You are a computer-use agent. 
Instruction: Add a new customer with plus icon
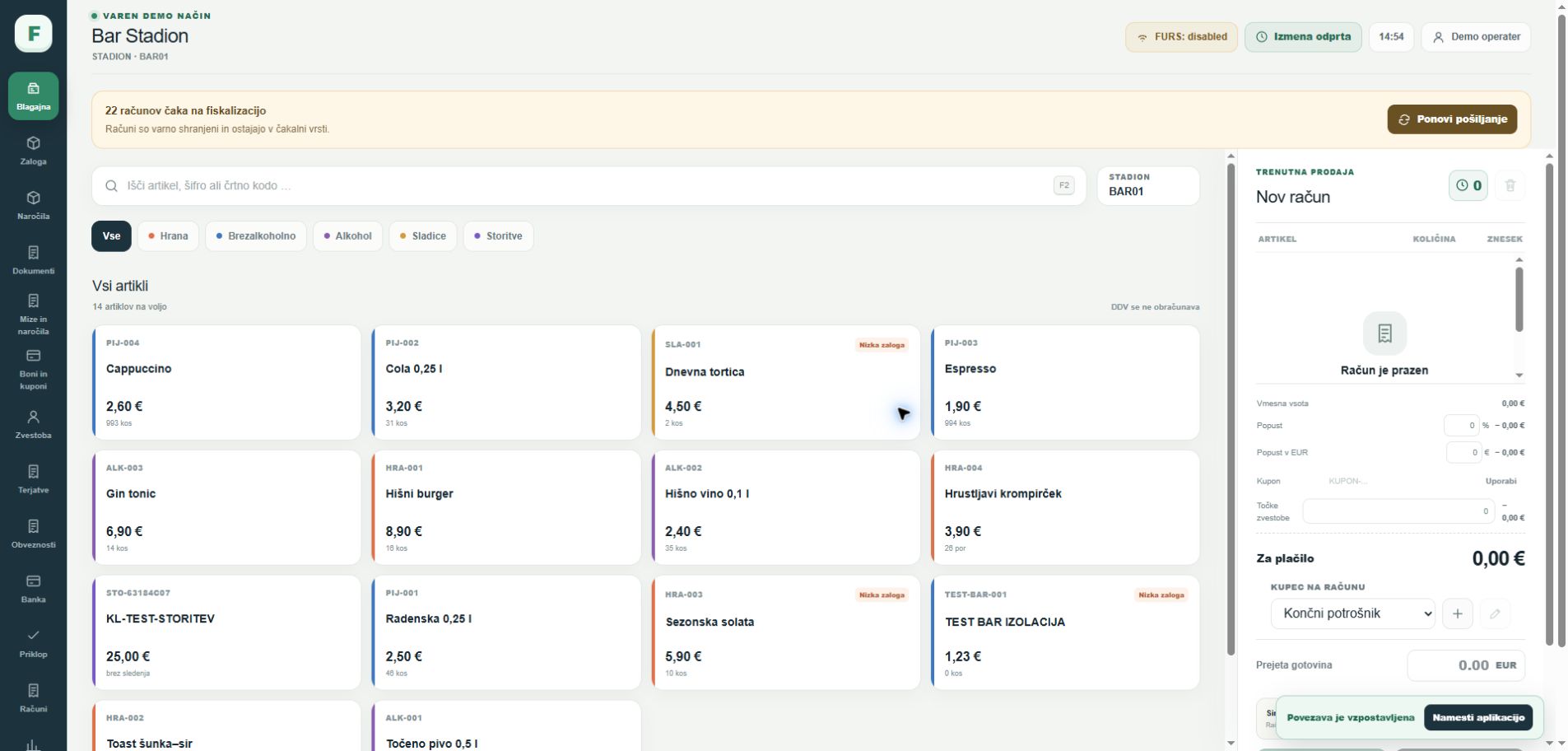point(1458,613)
